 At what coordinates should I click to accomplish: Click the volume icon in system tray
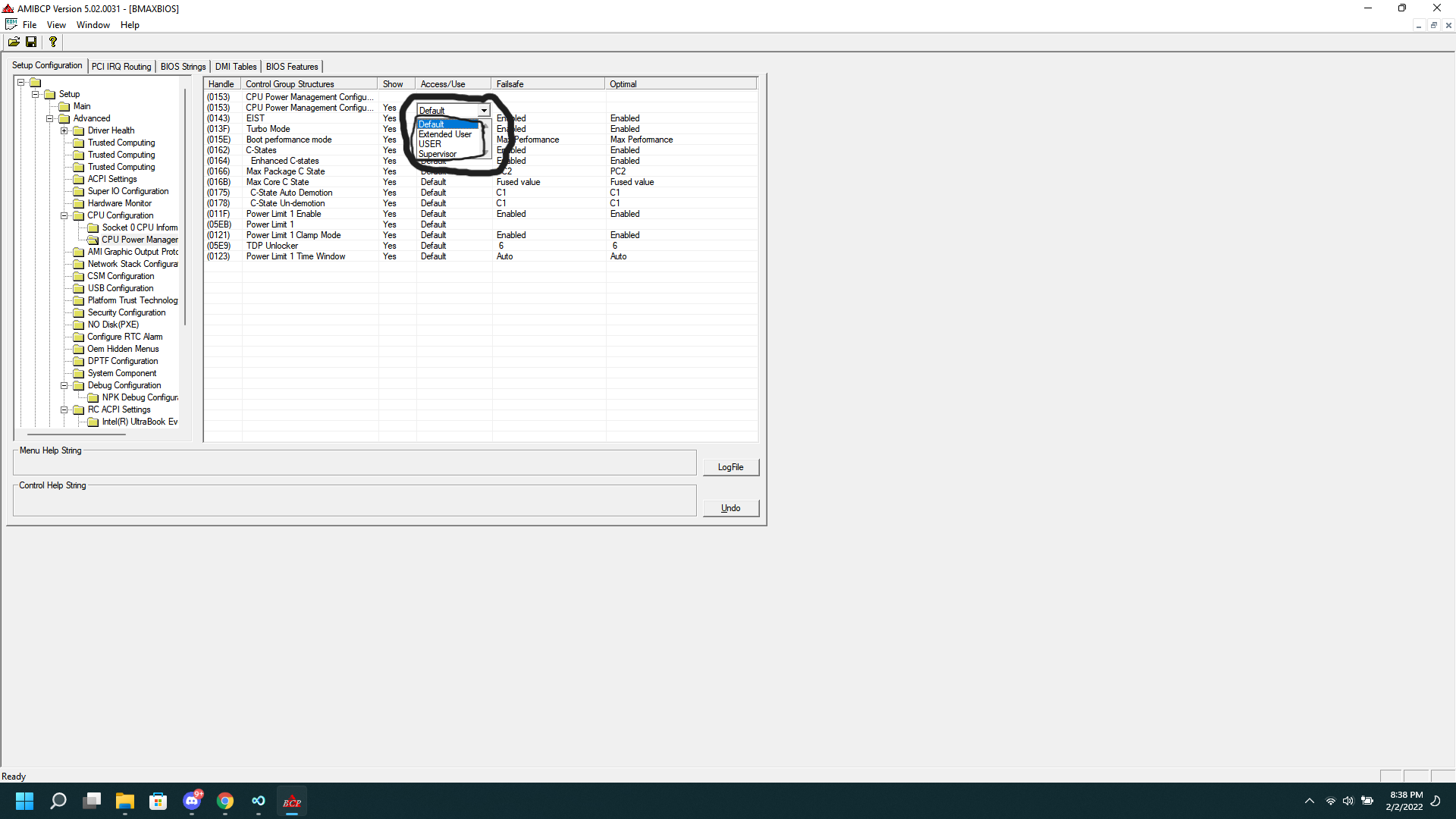(x=1348, y=801)
